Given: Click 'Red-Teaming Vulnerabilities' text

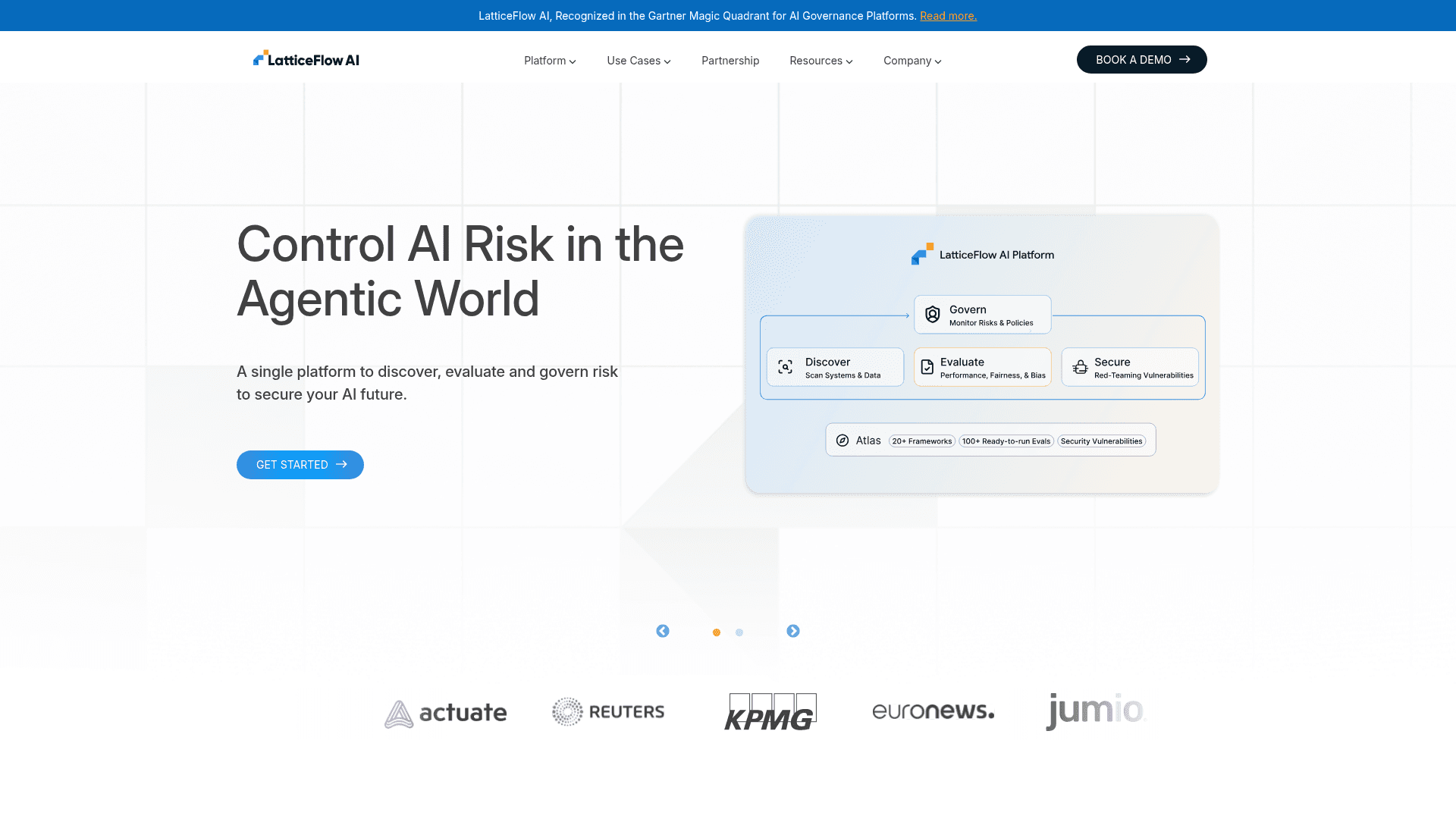Looking at the screenshot, I should coord(1144,375).
